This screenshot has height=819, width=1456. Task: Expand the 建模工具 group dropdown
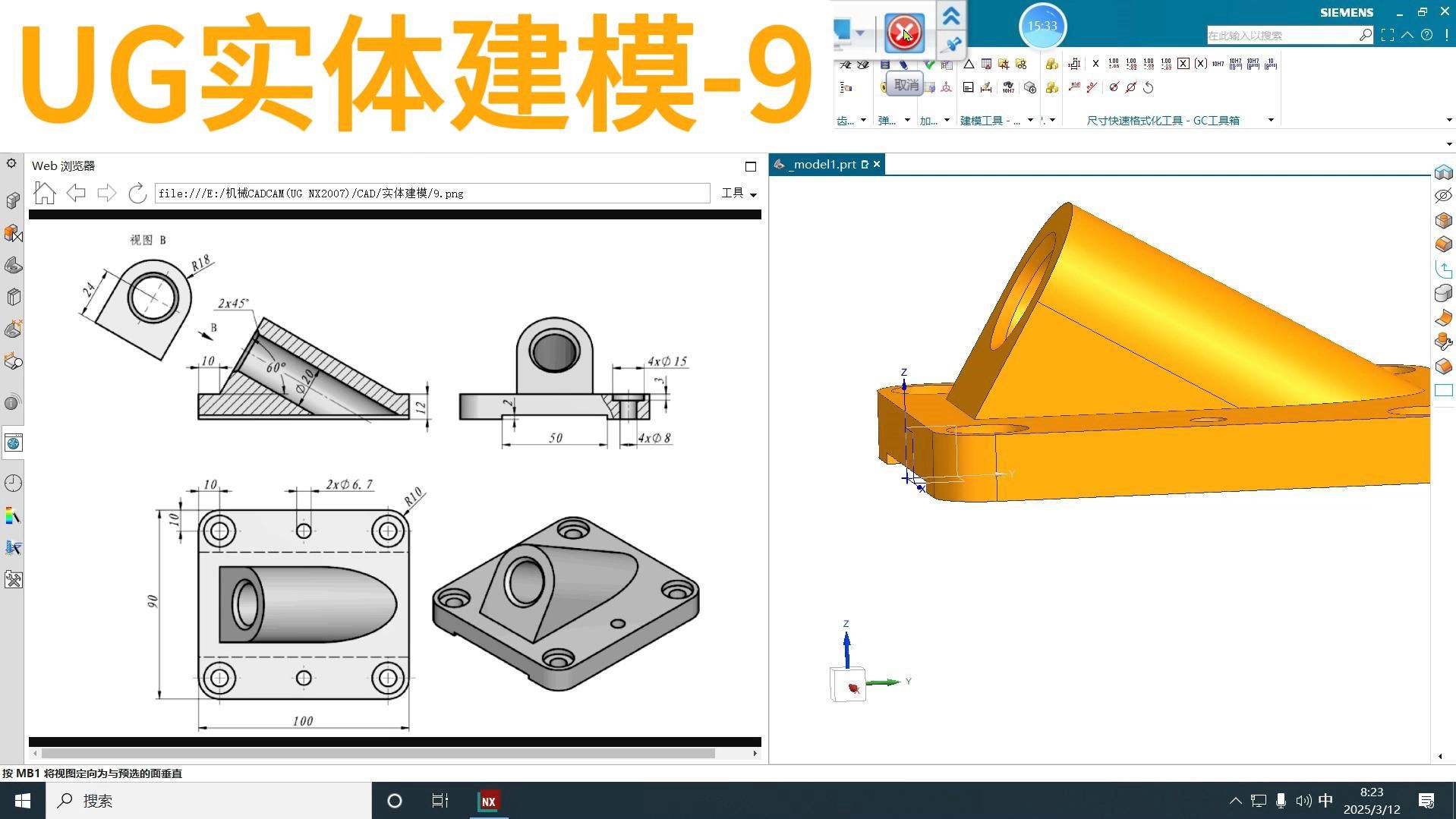[x=1030, y=121]
